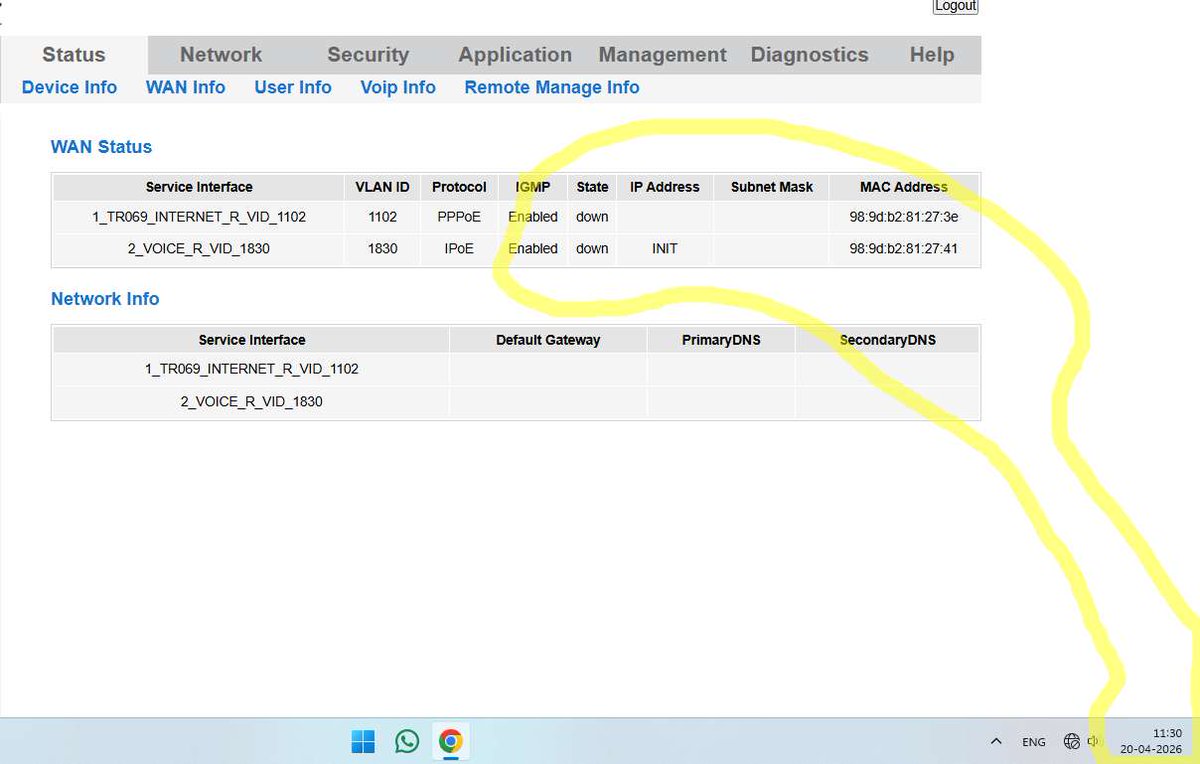This screenshot has width=1200, height=764.
Task: Click the ENG language indicator
Action: [1034, 742]
